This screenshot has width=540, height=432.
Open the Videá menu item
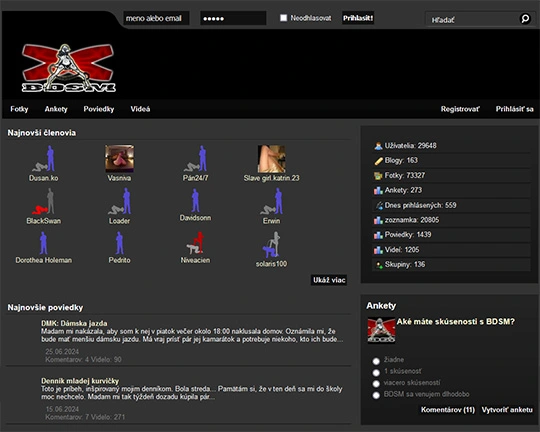coord(140,109)
